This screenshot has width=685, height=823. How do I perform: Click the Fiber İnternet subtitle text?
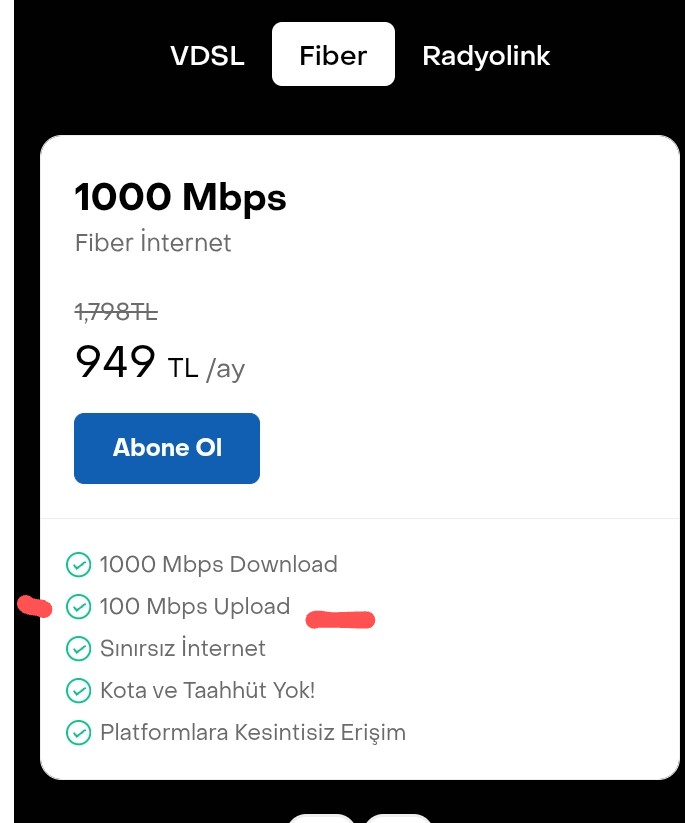(153, 242)
